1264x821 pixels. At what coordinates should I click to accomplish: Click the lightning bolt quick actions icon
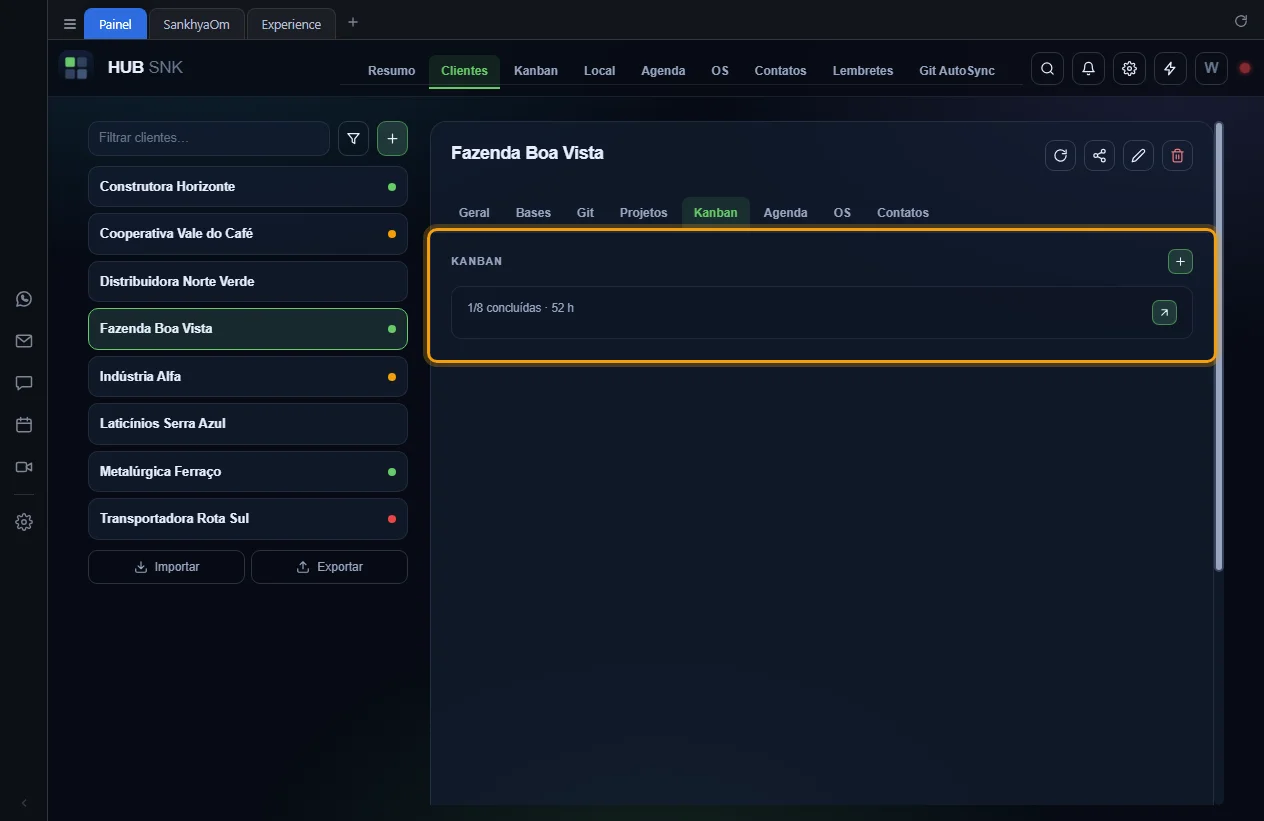(x=1170, y=68)
